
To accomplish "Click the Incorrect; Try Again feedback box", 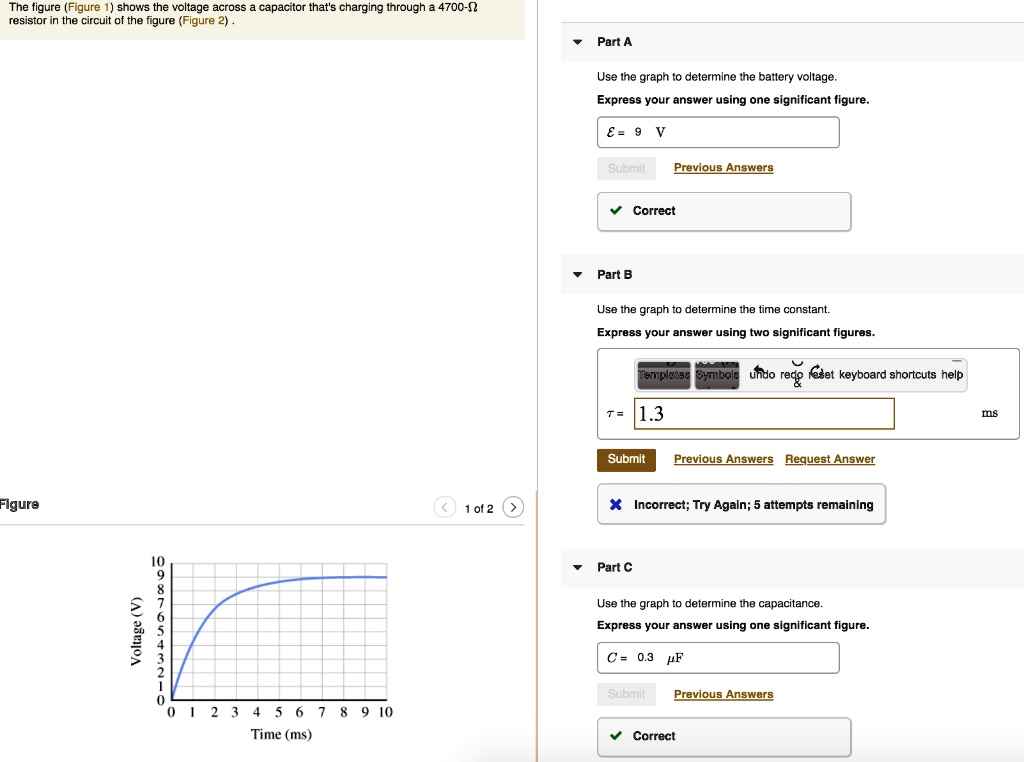I will pos(741,504).
